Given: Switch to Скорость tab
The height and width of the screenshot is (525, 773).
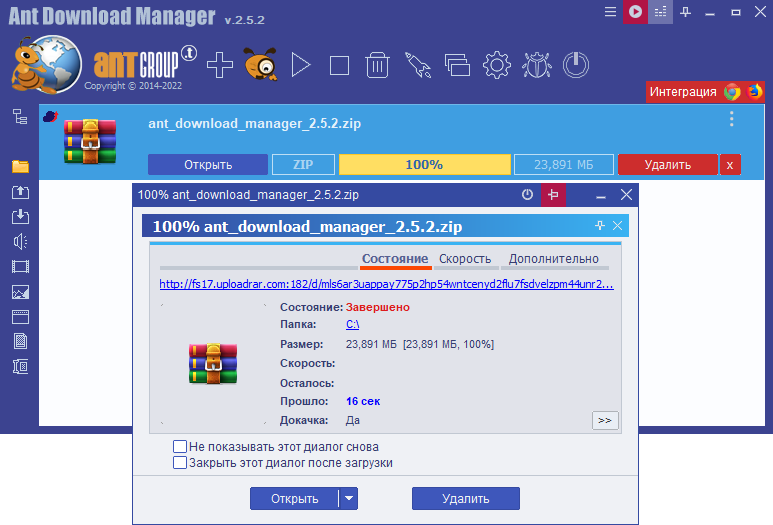Looking at the screenshot, I should click(x=465, y=259).
